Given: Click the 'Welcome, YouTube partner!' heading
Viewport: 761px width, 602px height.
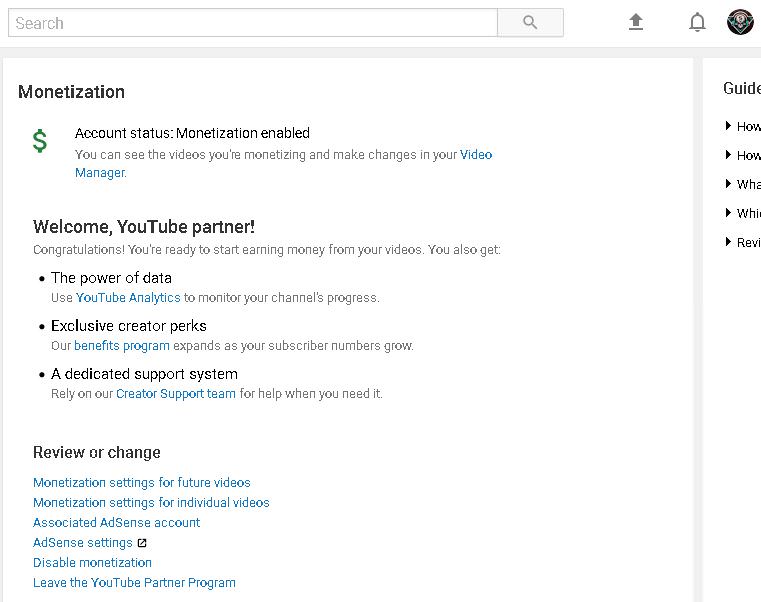Looking at the screenshot, I should coord(144,227).
